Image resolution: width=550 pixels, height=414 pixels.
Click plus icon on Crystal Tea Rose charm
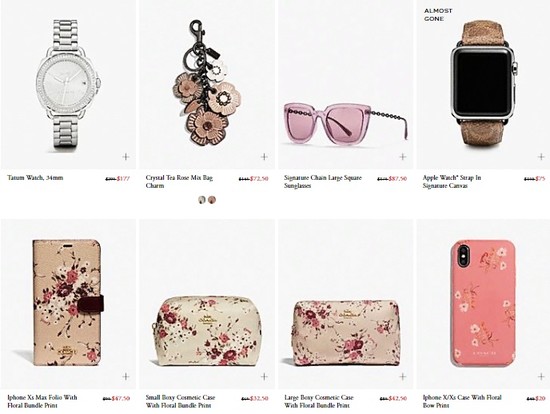[x=264, y=156]
